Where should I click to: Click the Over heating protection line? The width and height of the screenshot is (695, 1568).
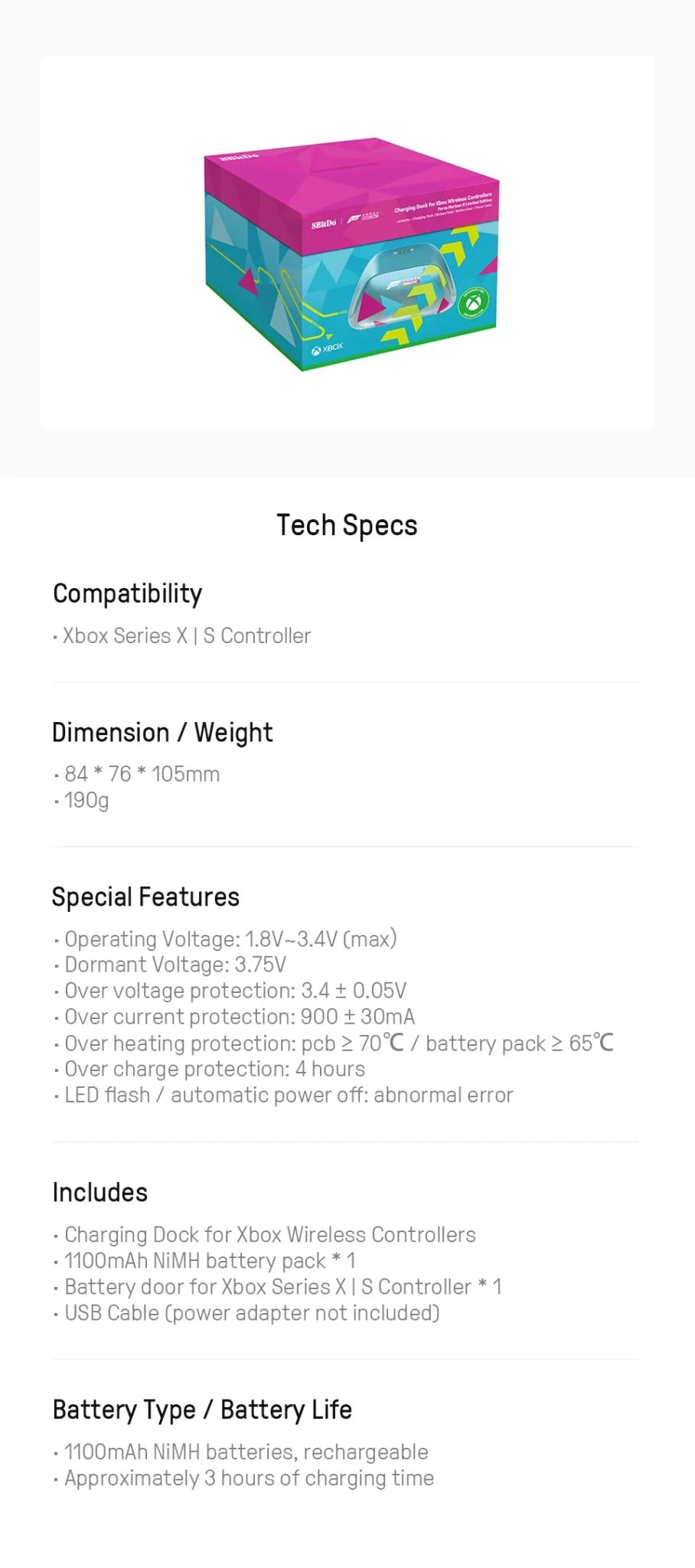[x=338, y=1043]
